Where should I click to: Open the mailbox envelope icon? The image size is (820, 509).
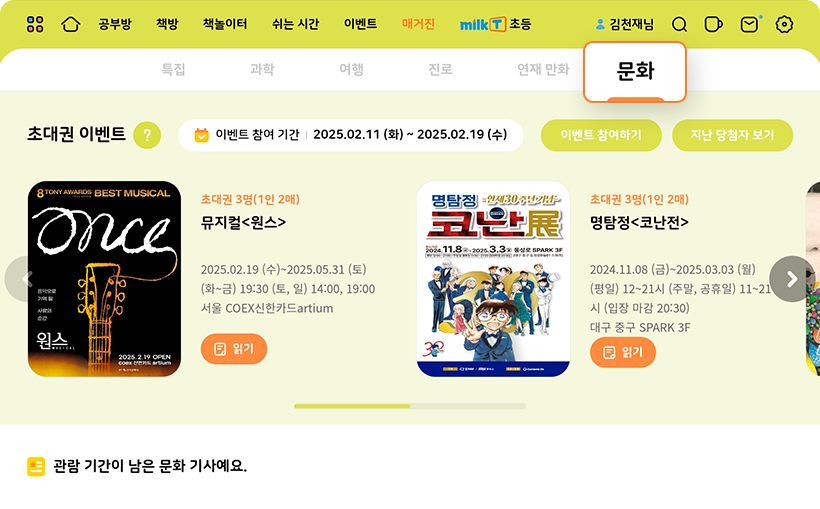click(750, 24)
